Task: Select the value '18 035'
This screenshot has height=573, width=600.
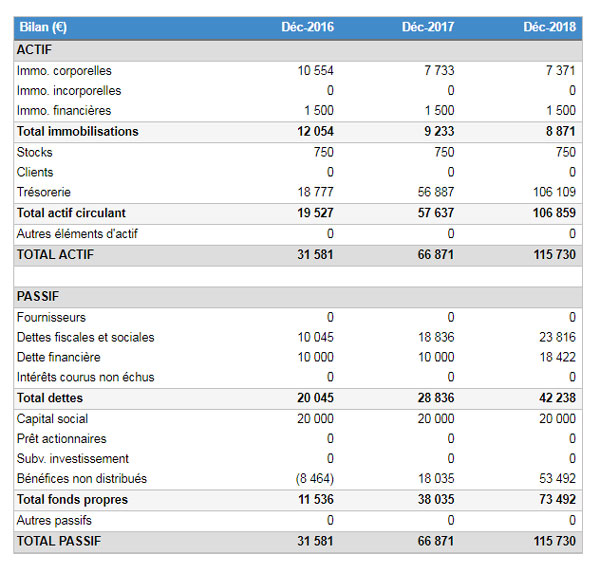Action: 436,478
